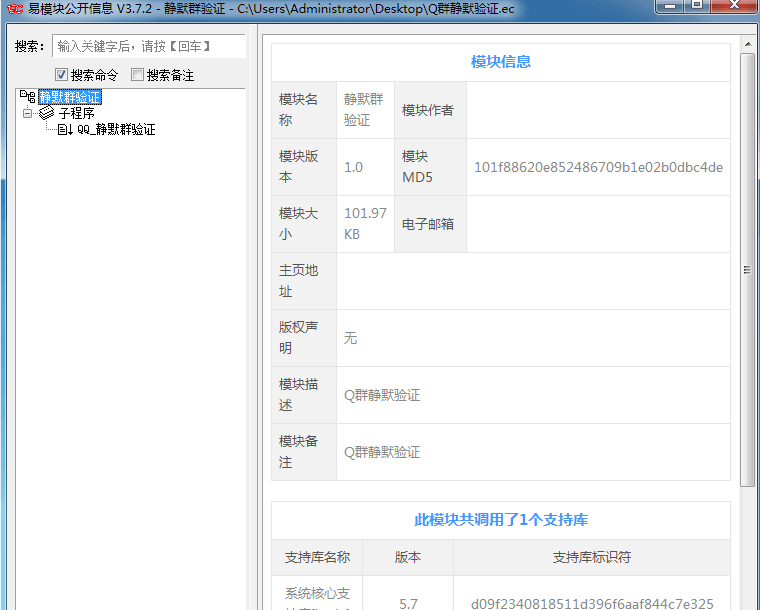Collapse the 子程序 tree node
Screen dimensions: 760x610
pyautogui.click(x=27, y=113)
